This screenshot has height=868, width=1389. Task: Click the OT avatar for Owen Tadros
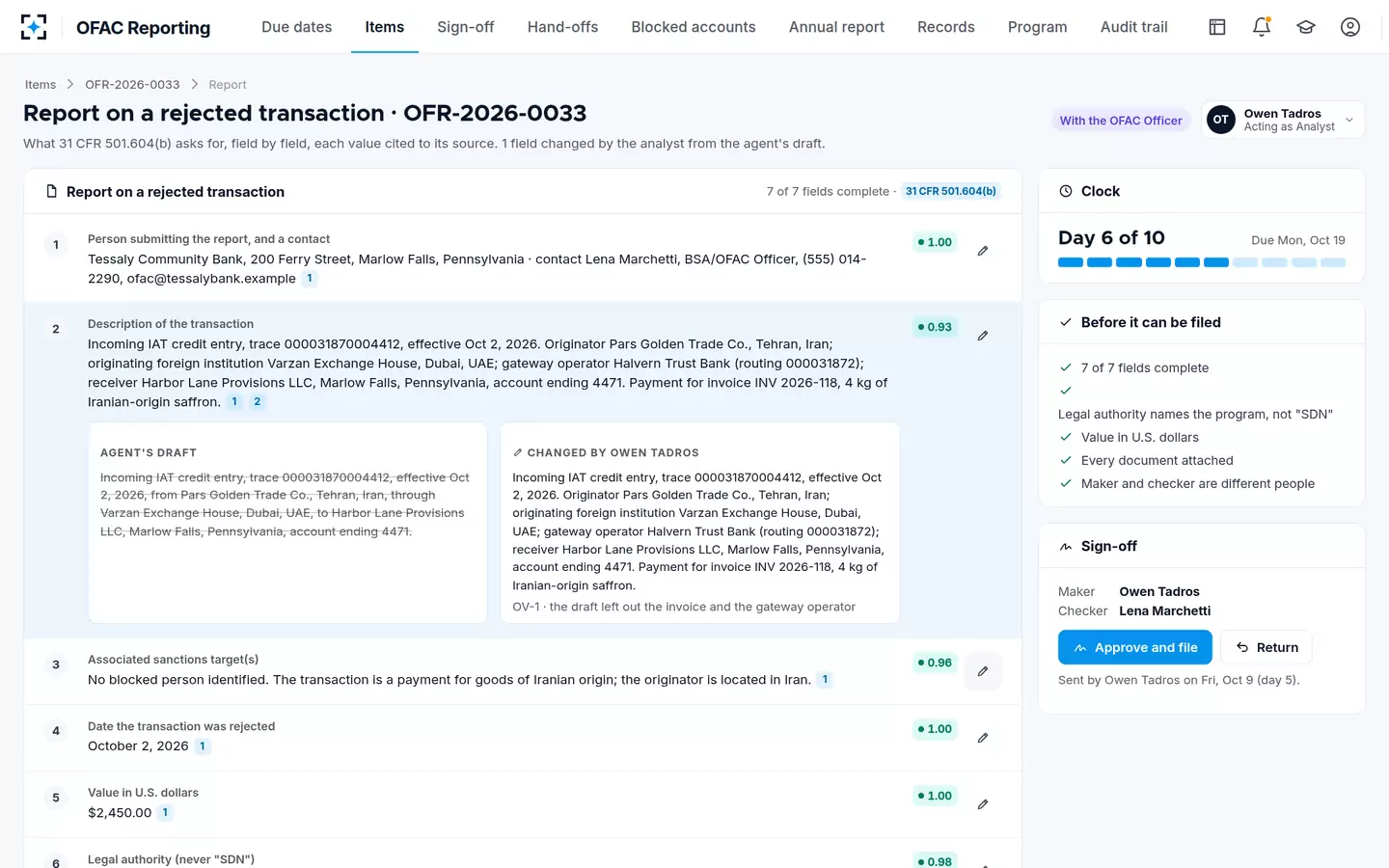point(1221,120)
